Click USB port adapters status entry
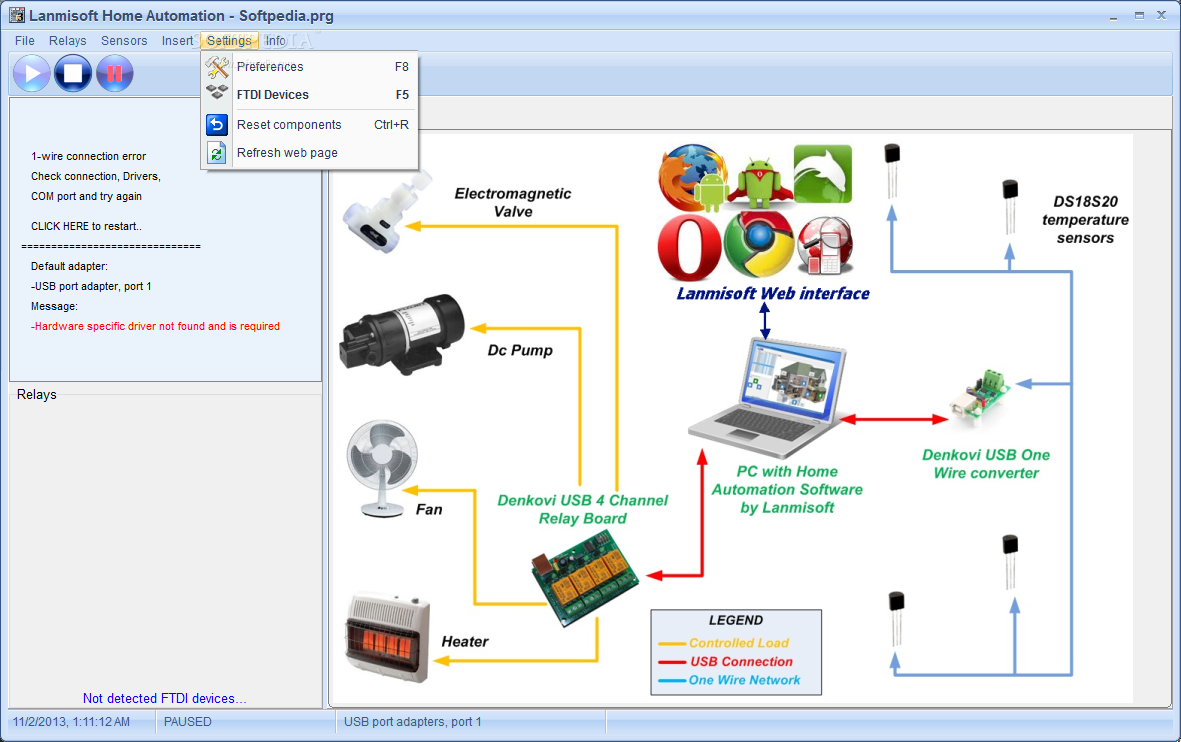The height and width of the screenshot is (742, 1181). 413,722
